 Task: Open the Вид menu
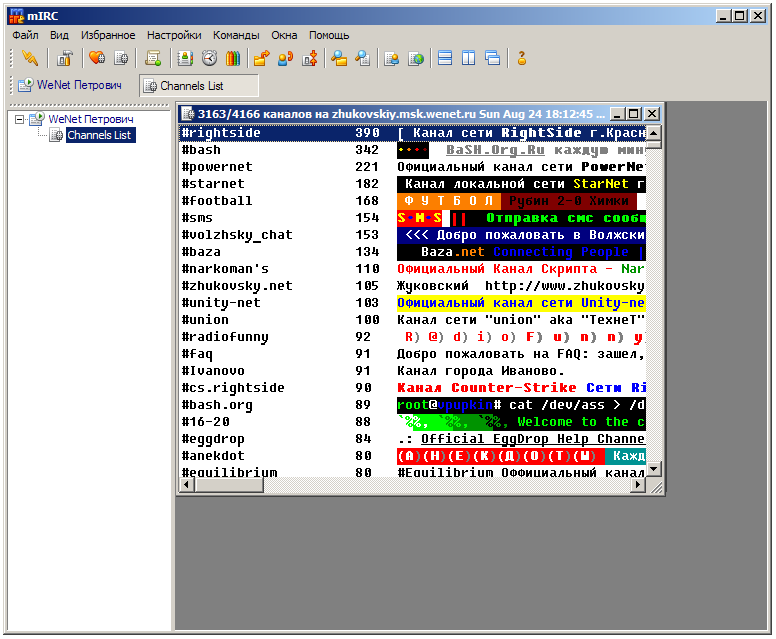(59, 35)
